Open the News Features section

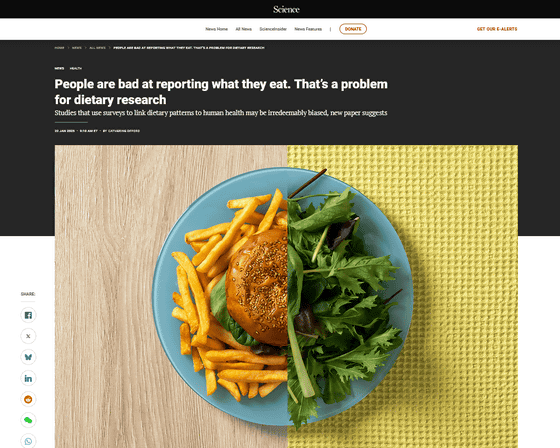(308, 29)
